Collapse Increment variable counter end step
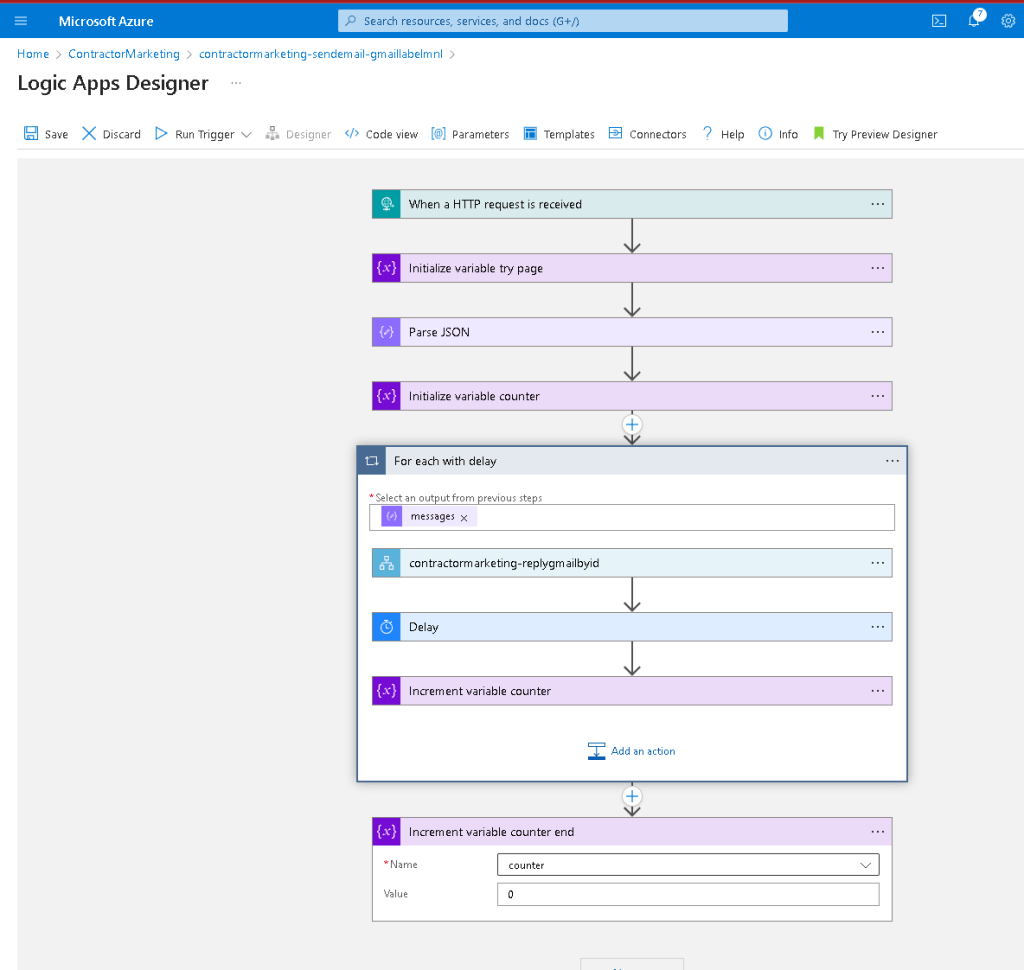Image resolution: width=1024 pixels, height=970 pixels. pyautogui.click(x=632, y=832)
